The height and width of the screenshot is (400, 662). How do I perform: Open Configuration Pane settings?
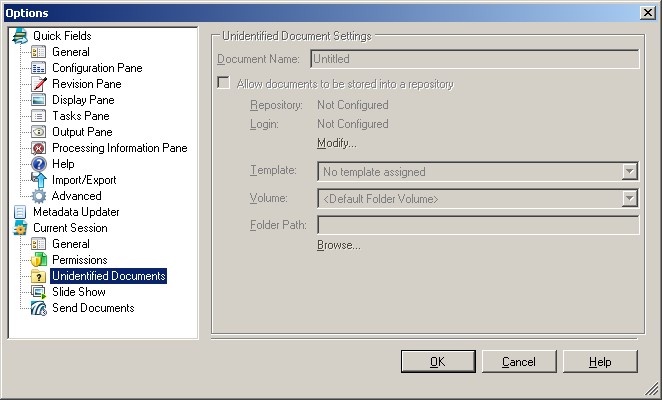[x=97, y=68]
